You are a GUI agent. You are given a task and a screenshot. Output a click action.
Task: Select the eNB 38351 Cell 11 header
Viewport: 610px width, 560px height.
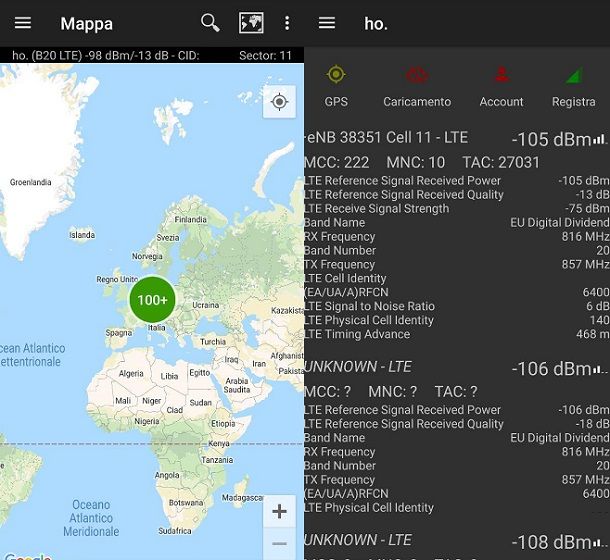point(387,137)
